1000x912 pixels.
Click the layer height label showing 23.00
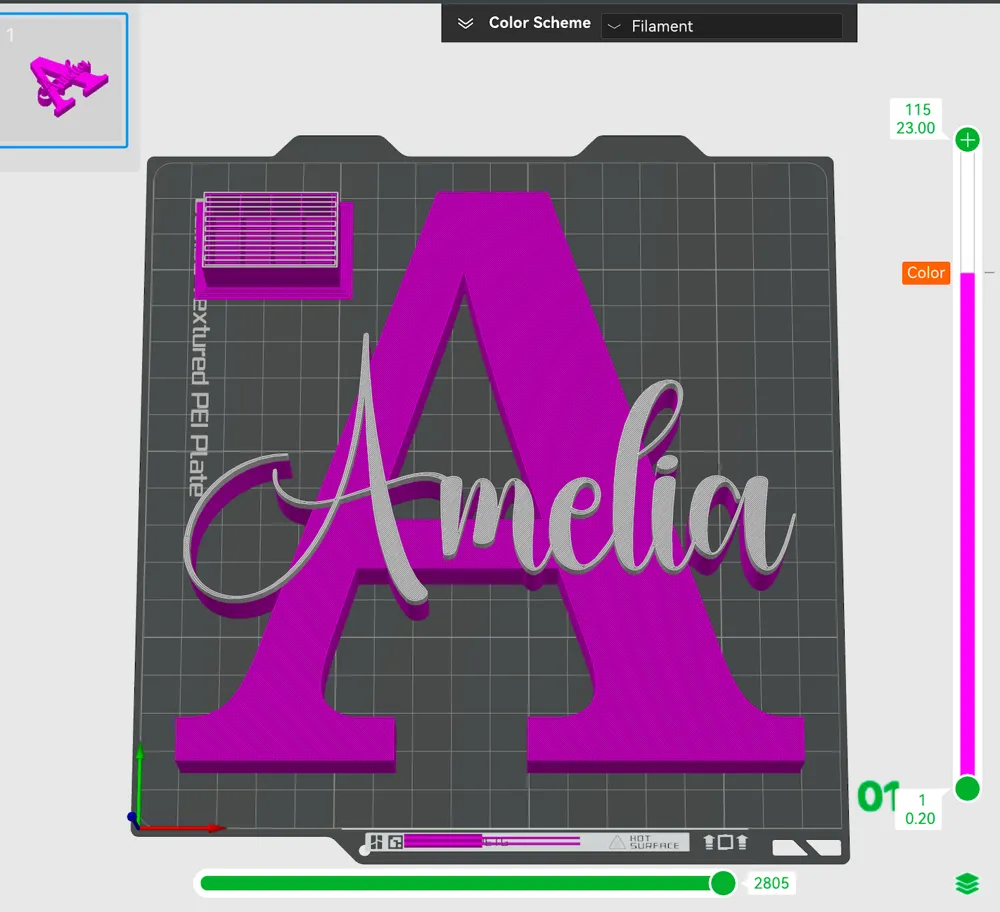[917, 128]
